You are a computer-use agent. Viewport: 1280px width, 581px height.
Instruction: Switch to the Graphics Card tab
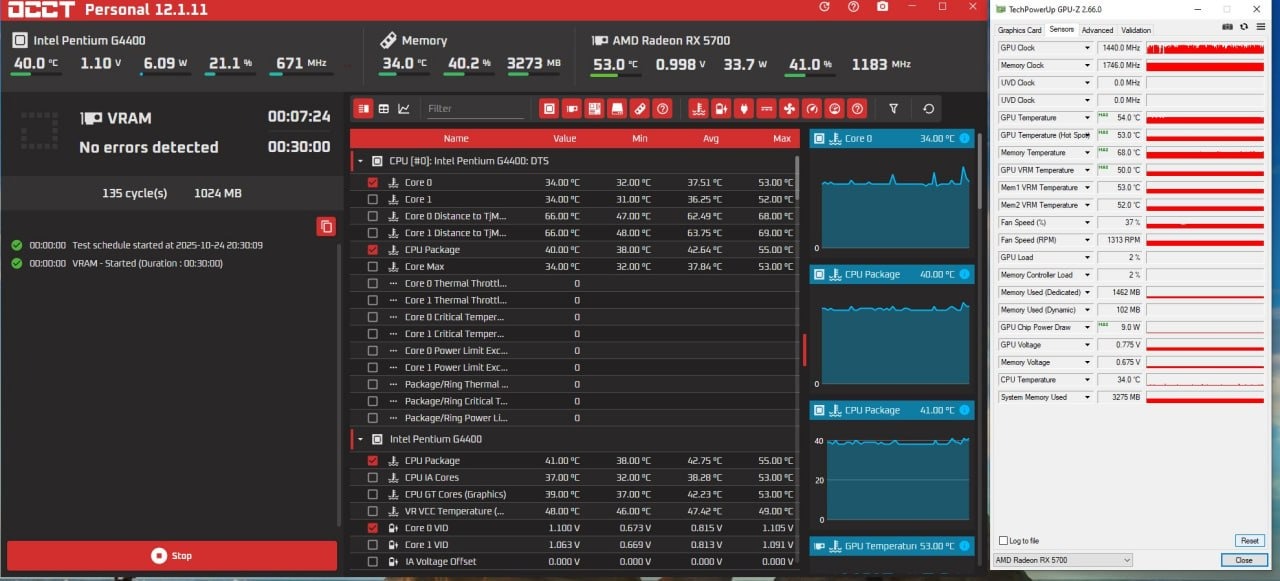click(1019, 30)
